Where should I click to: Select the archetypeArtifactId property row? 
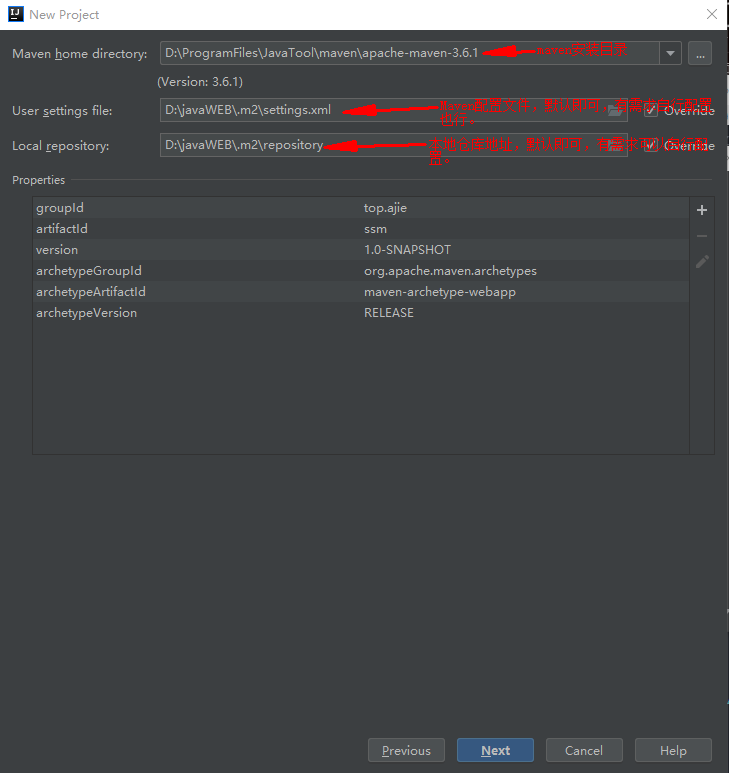(361, 292)
